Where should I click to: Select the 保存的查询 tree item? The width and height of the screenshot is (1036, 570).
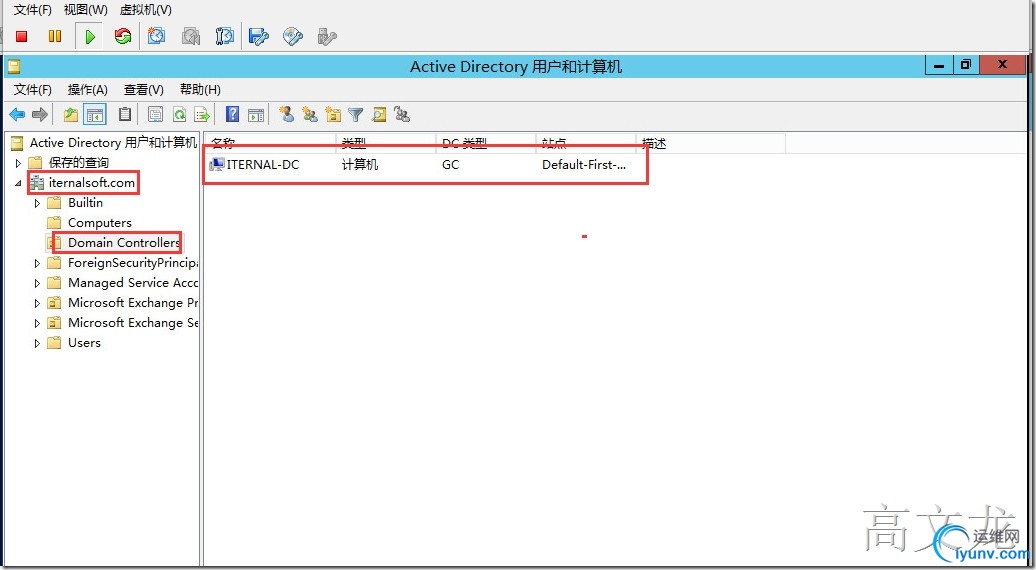pyautogui.click(x=79, y=162)
